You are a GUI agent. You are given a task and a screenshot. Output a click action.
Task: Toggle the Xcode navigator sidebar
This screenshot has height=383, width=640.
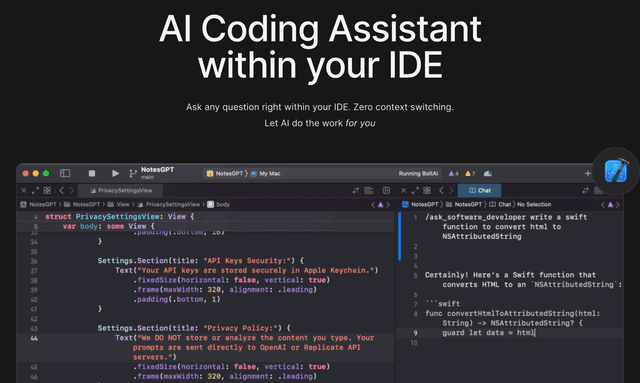[x=65, y=173]
